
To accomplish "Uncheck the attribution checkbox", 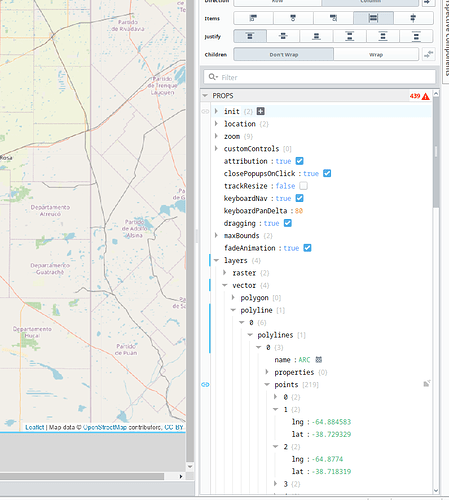I will [x=300, y=161].
